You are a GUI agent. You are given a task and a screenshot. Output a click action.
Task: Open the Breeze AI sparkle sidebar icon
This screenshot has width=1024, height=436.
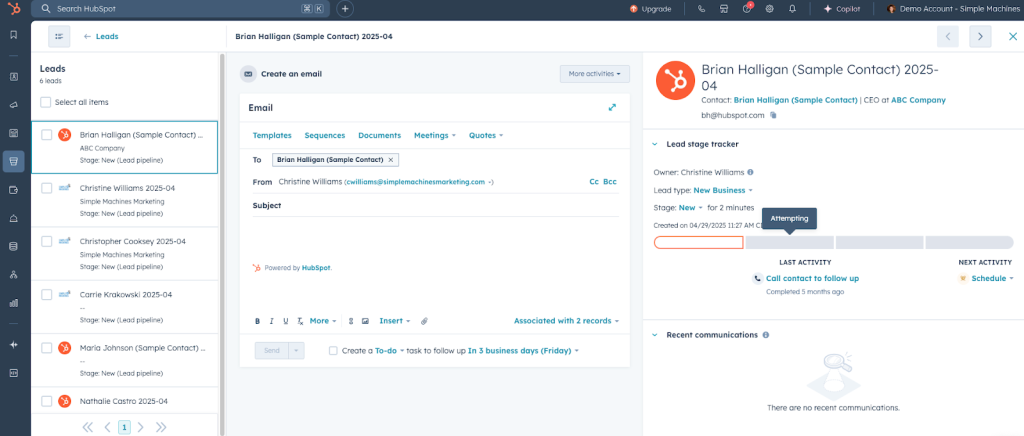[13, 345]
